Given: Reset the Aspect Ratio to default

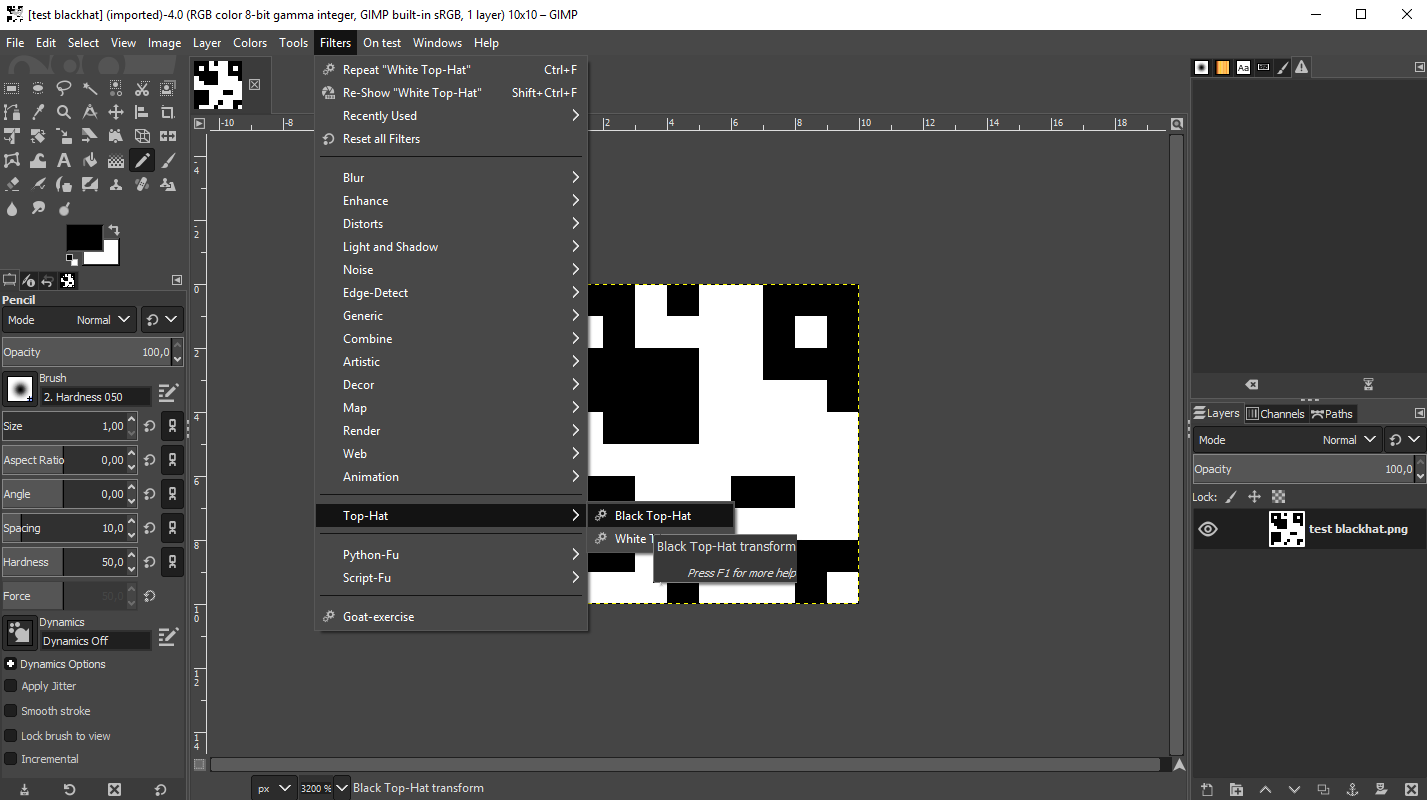Looking at the screenshot, I should [149, 460].
